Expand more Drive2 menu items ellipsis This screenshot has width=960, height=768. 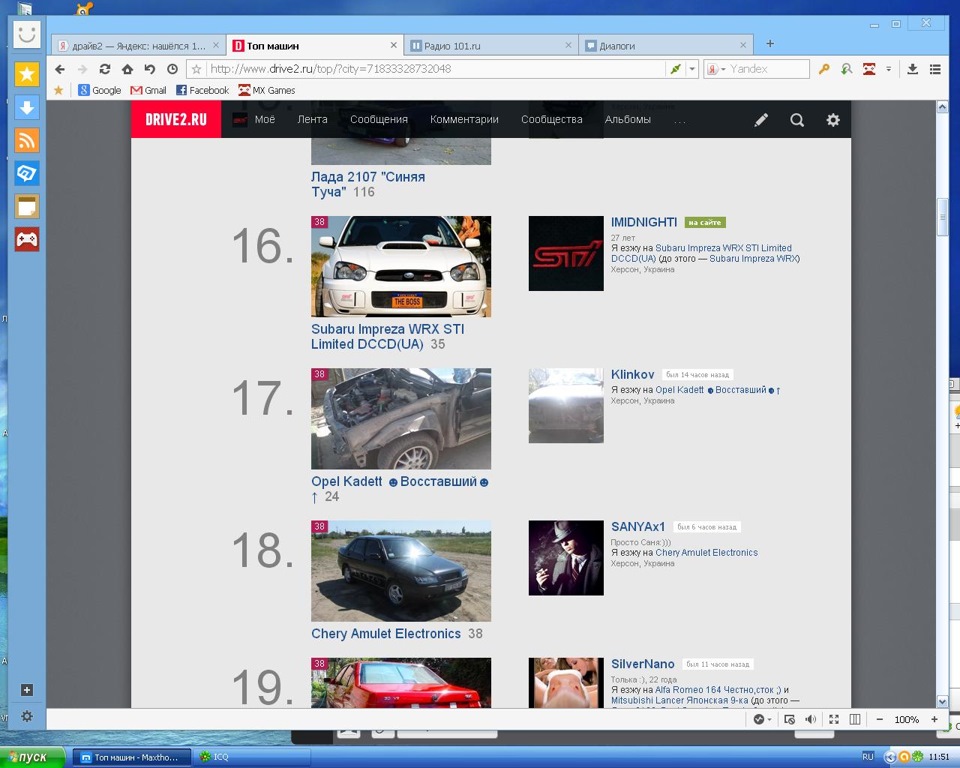coord(680,121)
